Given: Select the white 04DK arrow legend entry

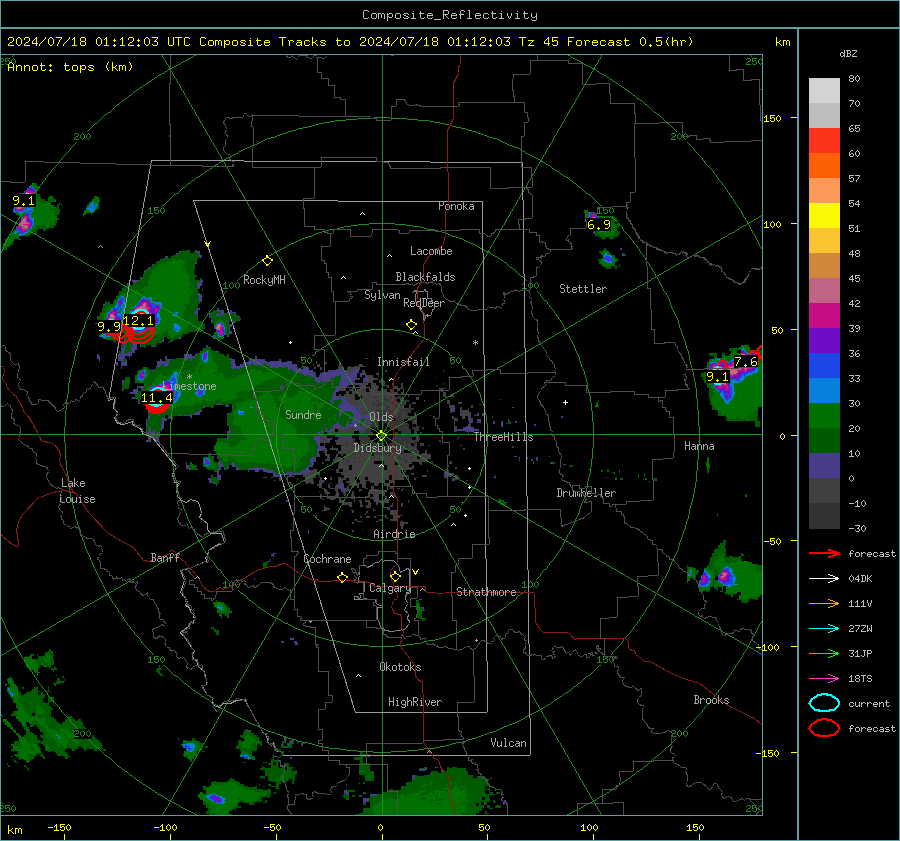Looking at the screenshot, I should coord(824,578).
